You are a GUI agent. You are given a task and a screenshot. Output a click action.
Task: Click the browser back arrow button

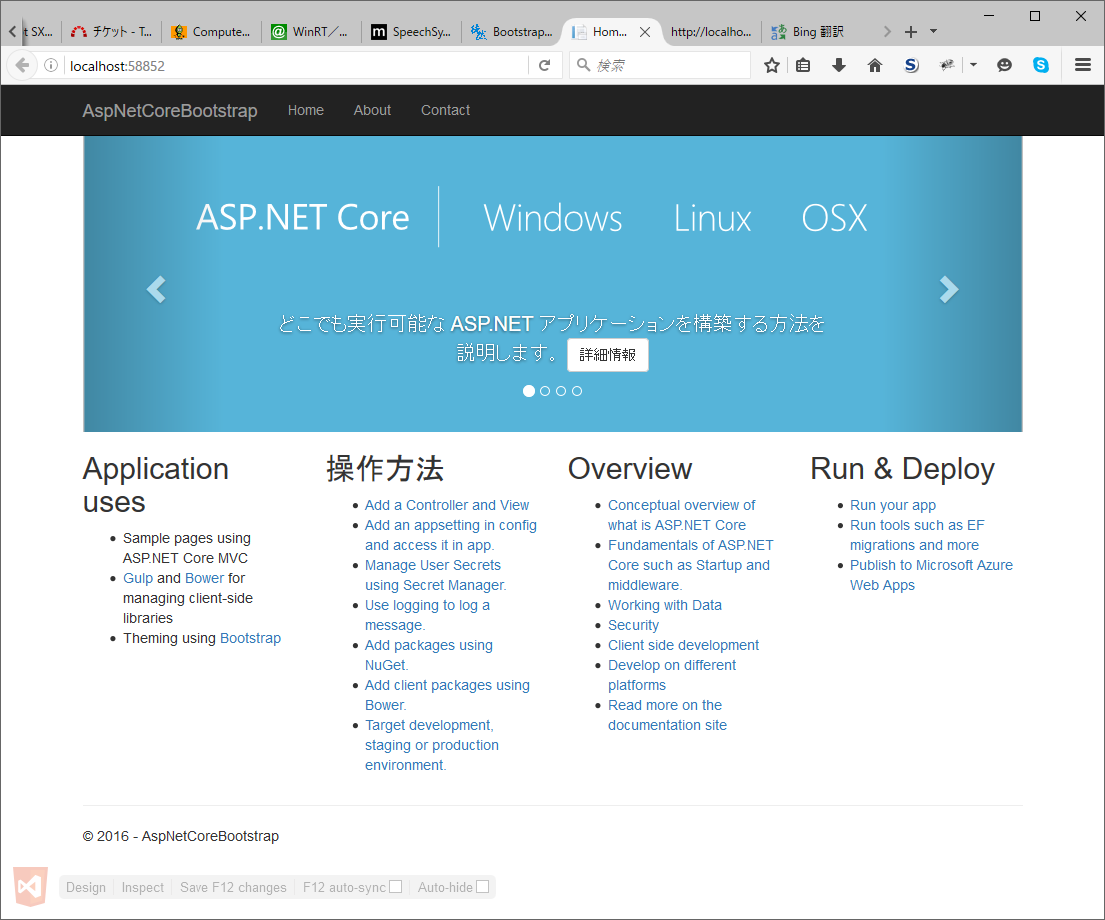point(22,66)
